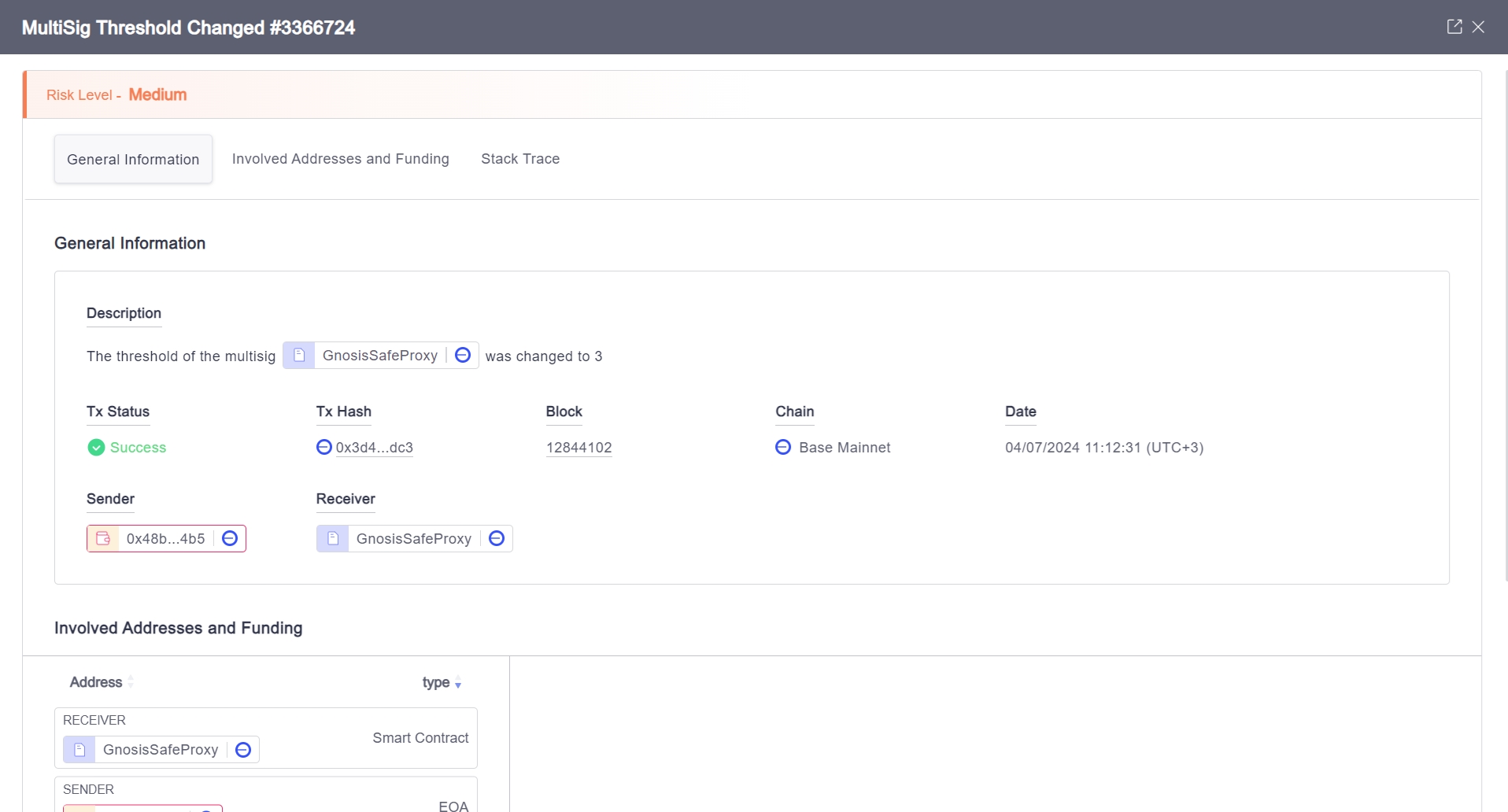Click the Base Mainnet chain icon
Image resolution: width=1508 pixels, height=812 pixels.
783,448
